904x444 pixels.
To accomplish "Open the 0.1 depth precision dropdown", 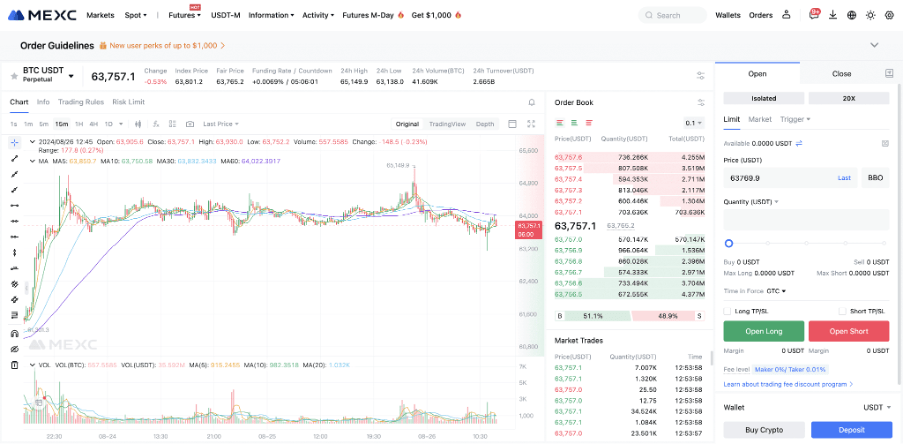I will pos(694,123).
